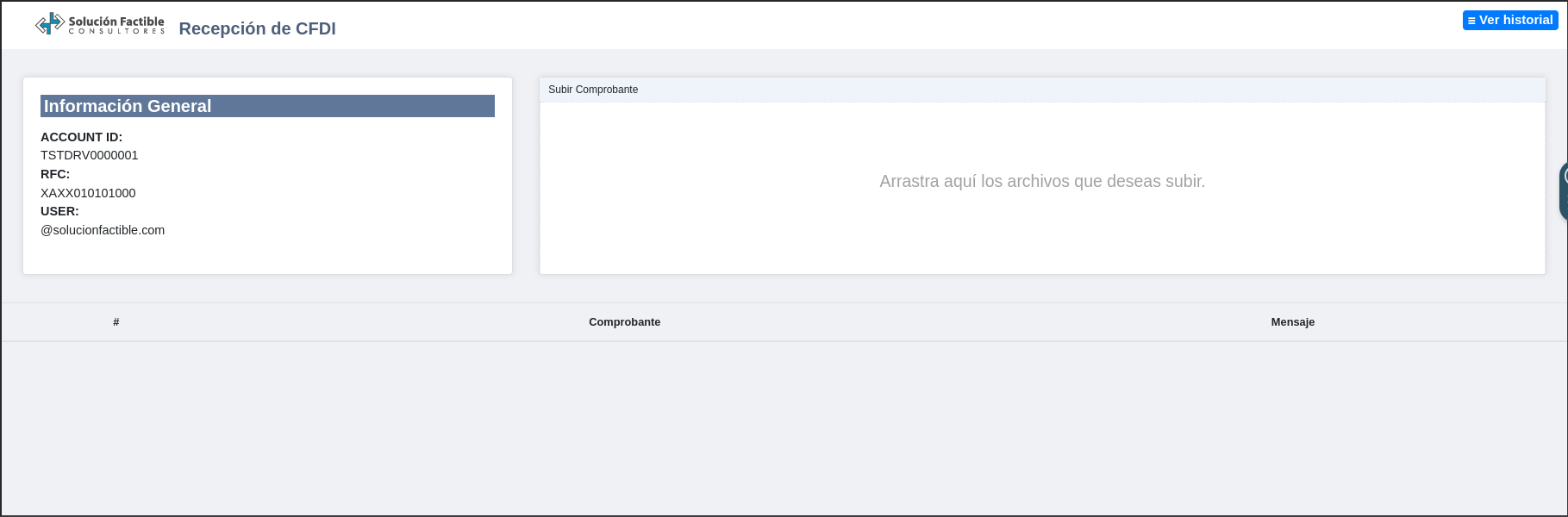The width and height of the screenshot is (1568, 517).
Task: Click the hamburger icon in Ver historial
Action: [x=1471, y=21]
